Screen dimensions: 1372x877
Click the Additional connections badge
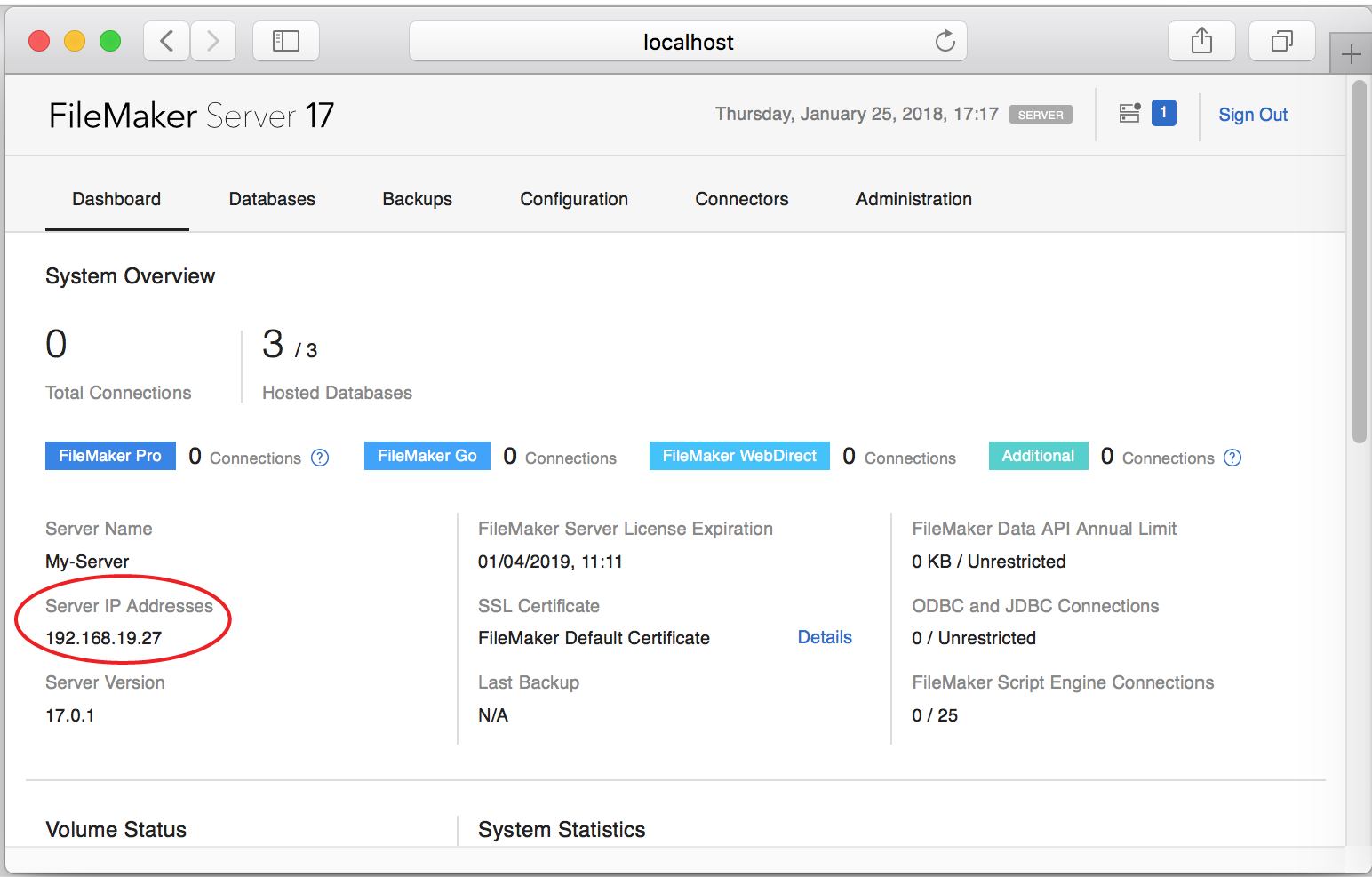pos(1038,456)
